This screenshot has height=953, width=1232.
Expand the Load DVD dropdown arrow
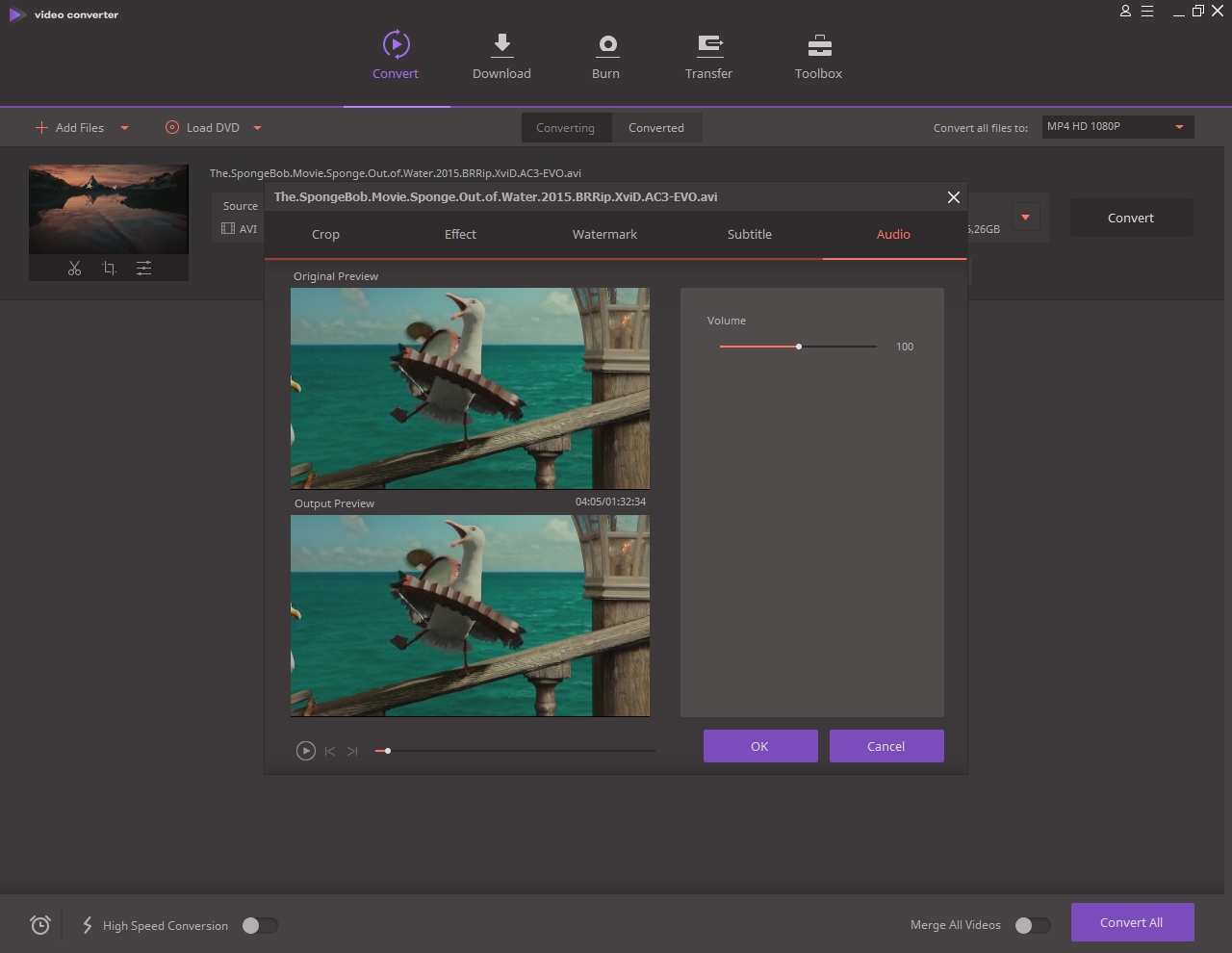257,128
